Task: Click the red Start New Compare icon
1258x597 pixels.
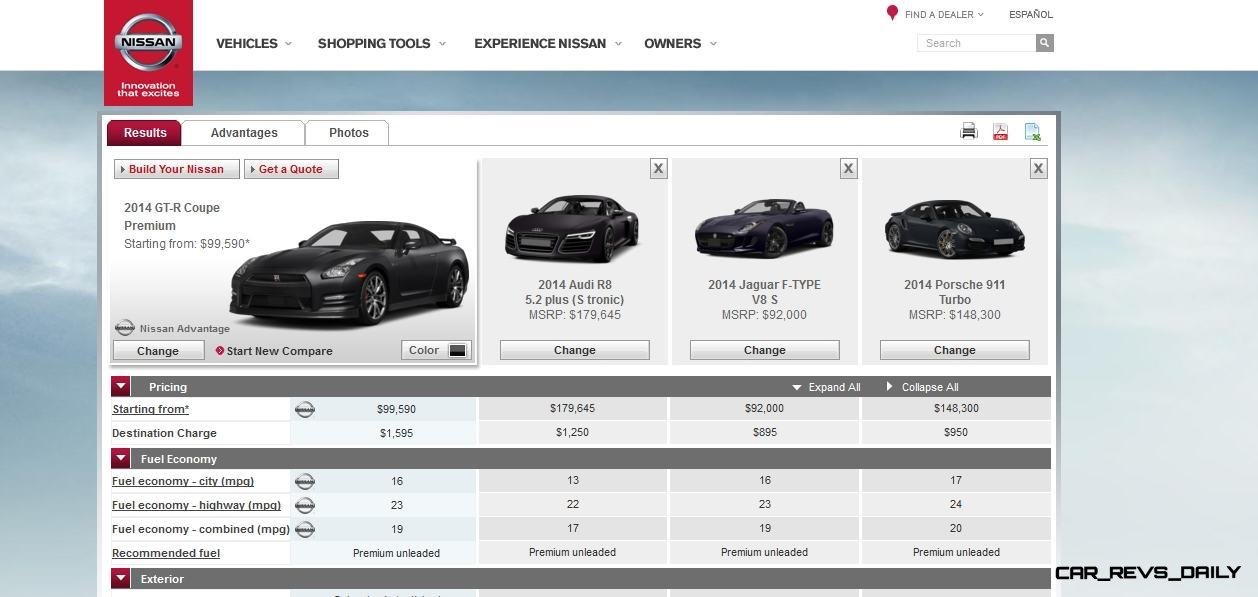Action: pyautogui.click(x=220, y=351)
